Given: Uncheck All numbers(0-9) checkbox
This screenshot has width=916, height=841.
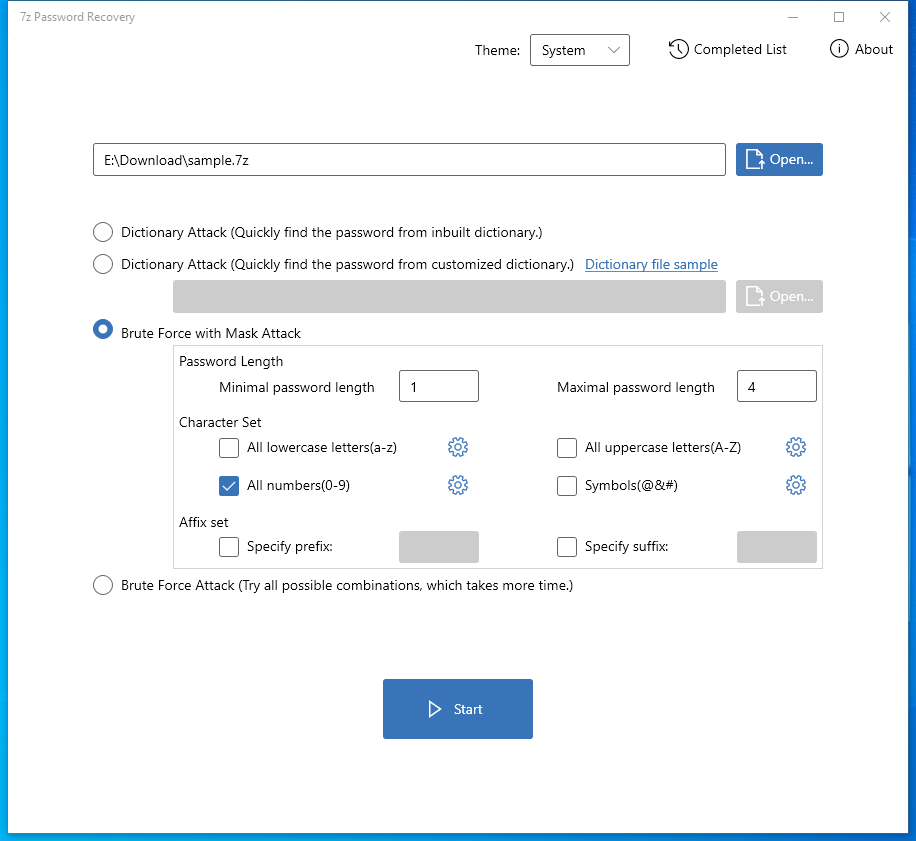Looking at the screenshot, I should [x=229, y=486].
